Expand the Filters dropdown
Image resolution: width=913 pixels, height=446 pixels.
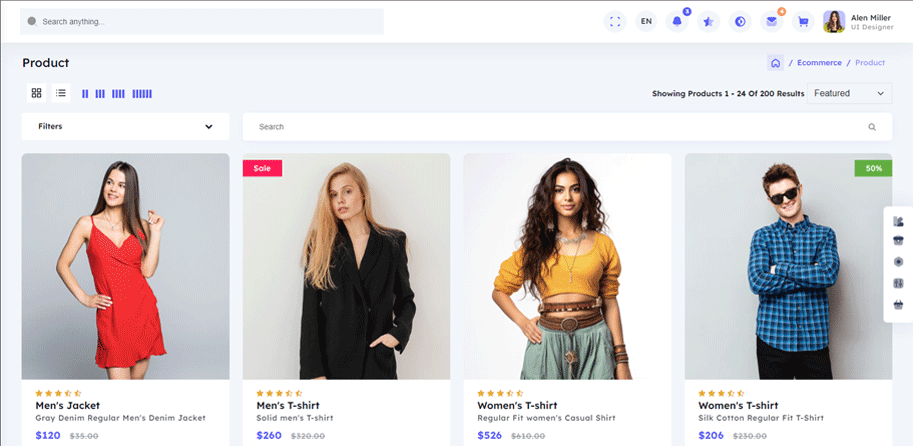(x=125, y=127)
